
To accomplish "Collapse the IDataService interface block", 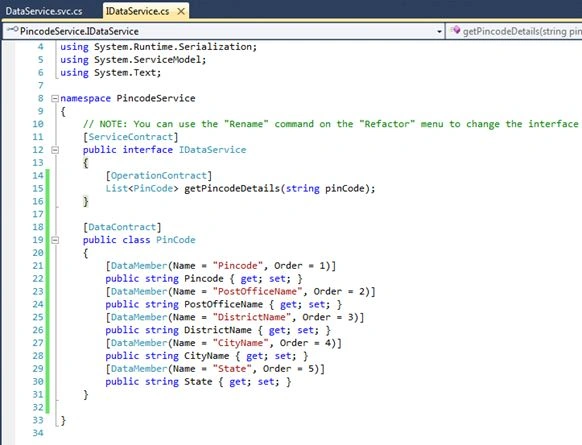I will pos(55,150).
